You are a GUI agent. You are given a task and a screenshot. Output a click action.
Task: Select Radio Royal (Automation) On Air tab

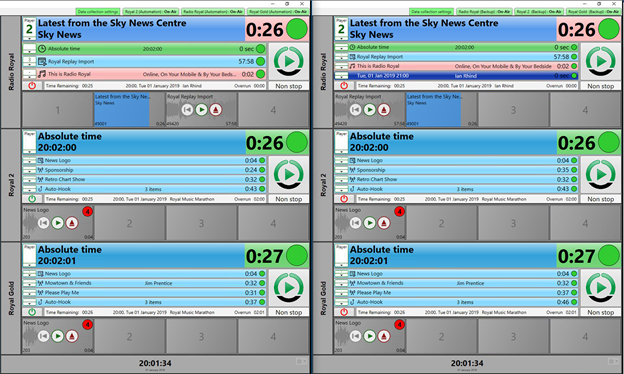(x=213, y=12)
